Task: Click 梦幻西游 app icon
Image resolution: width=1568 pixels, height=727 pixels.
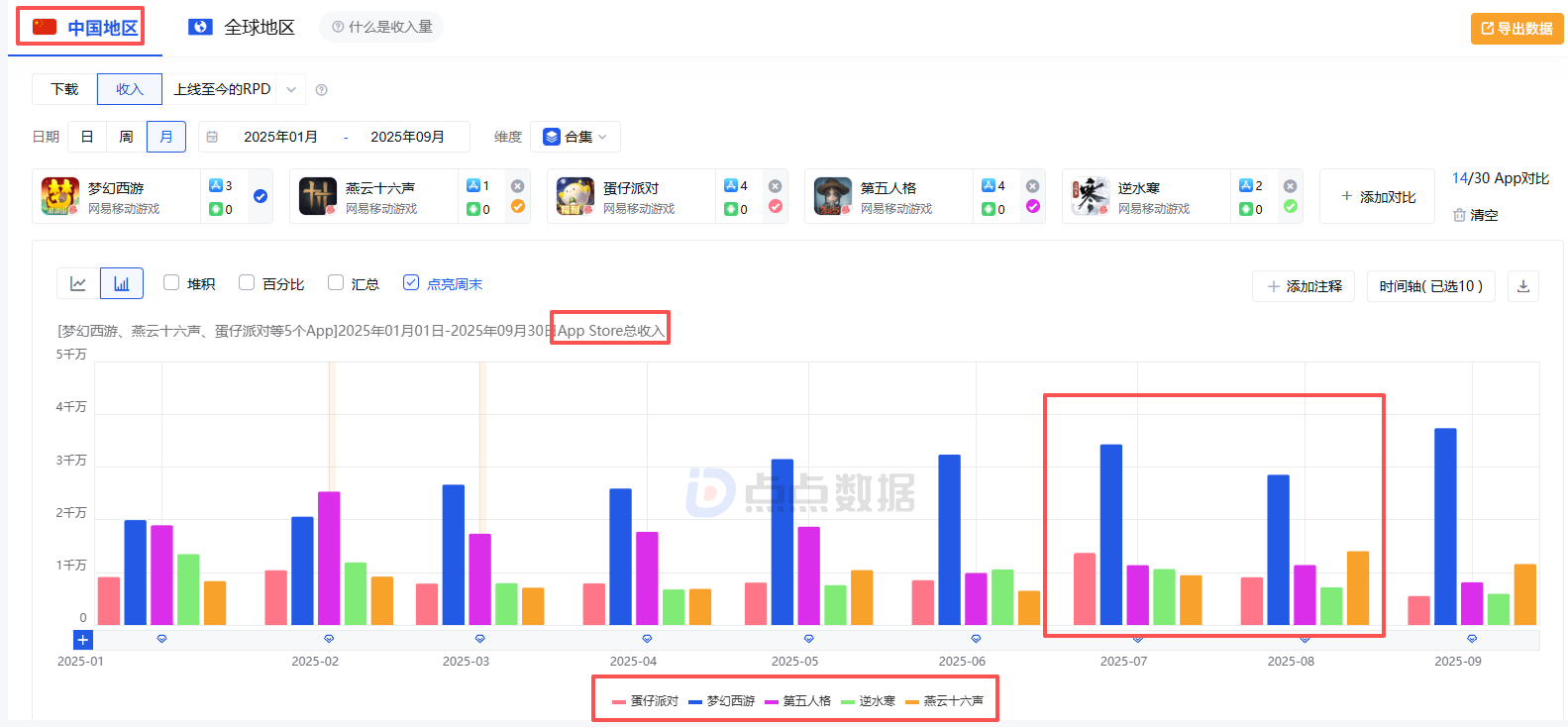Action: [60, 196]
